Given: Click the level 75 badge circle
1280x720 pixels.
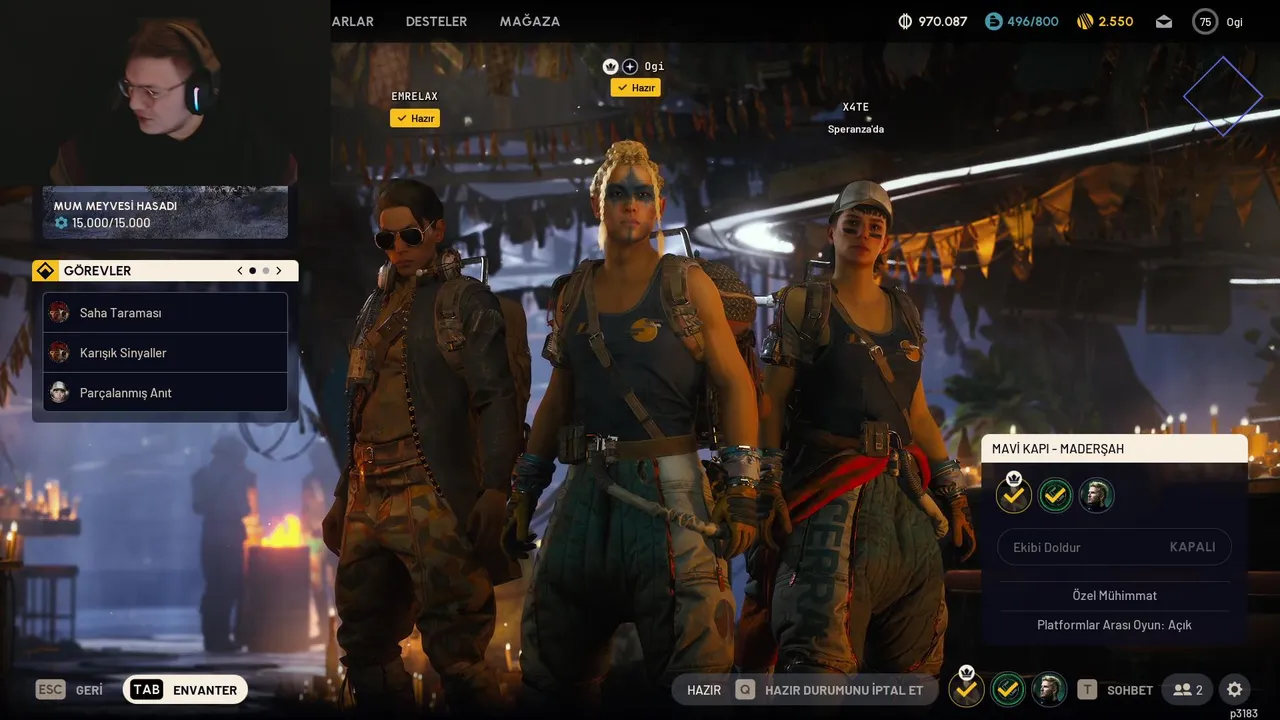Looking at the screenshot, I should [x=1205, y=21].
